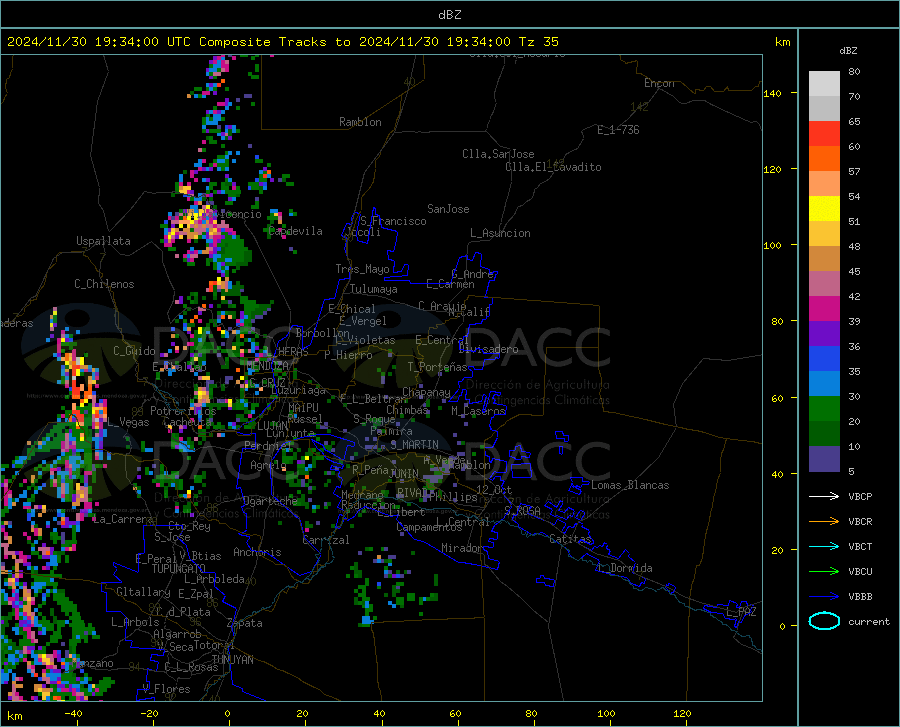Click the Catitas label

(x=571, y=539)
